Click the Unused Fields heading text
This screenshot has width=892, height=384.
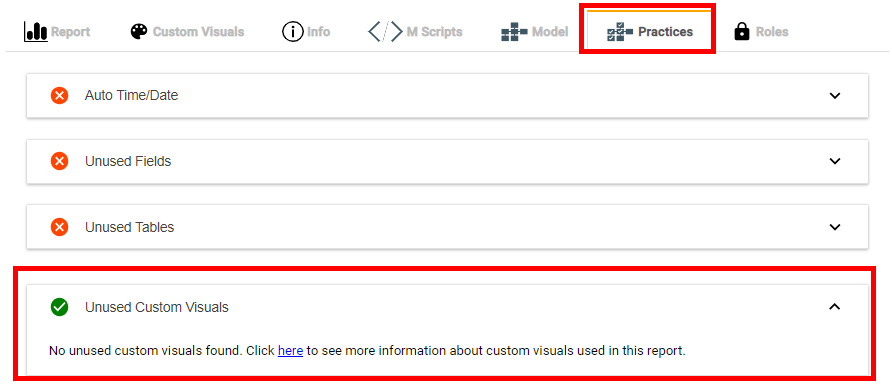coord(128,162)
